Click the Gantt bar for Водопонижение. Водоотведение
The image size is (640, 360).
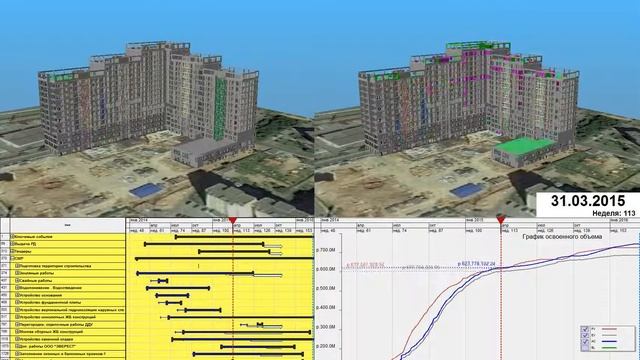point(178,288)
